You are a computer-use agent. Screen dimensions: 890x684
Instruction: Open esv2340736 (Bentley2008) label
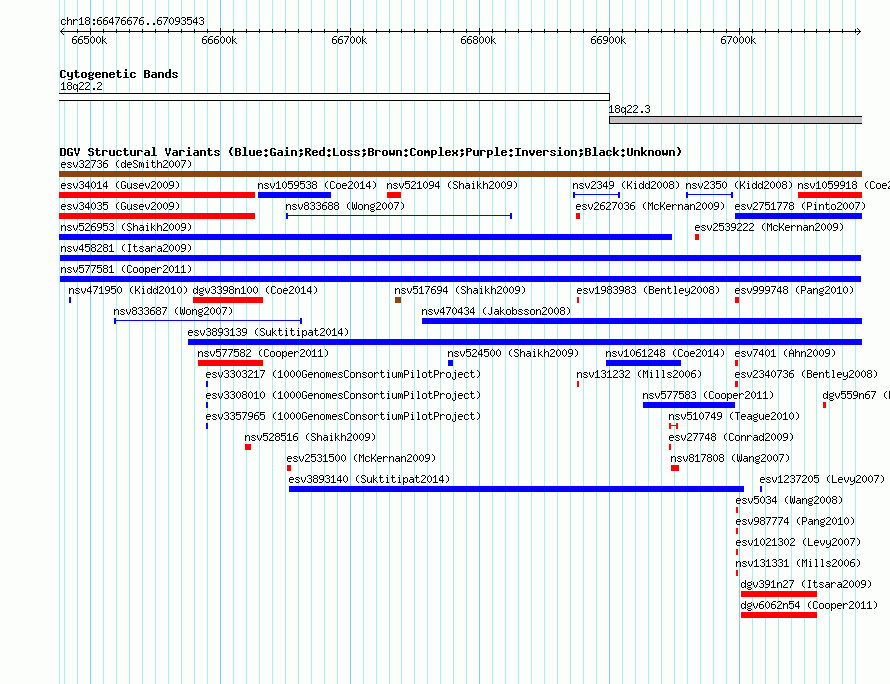coord(806,374)
